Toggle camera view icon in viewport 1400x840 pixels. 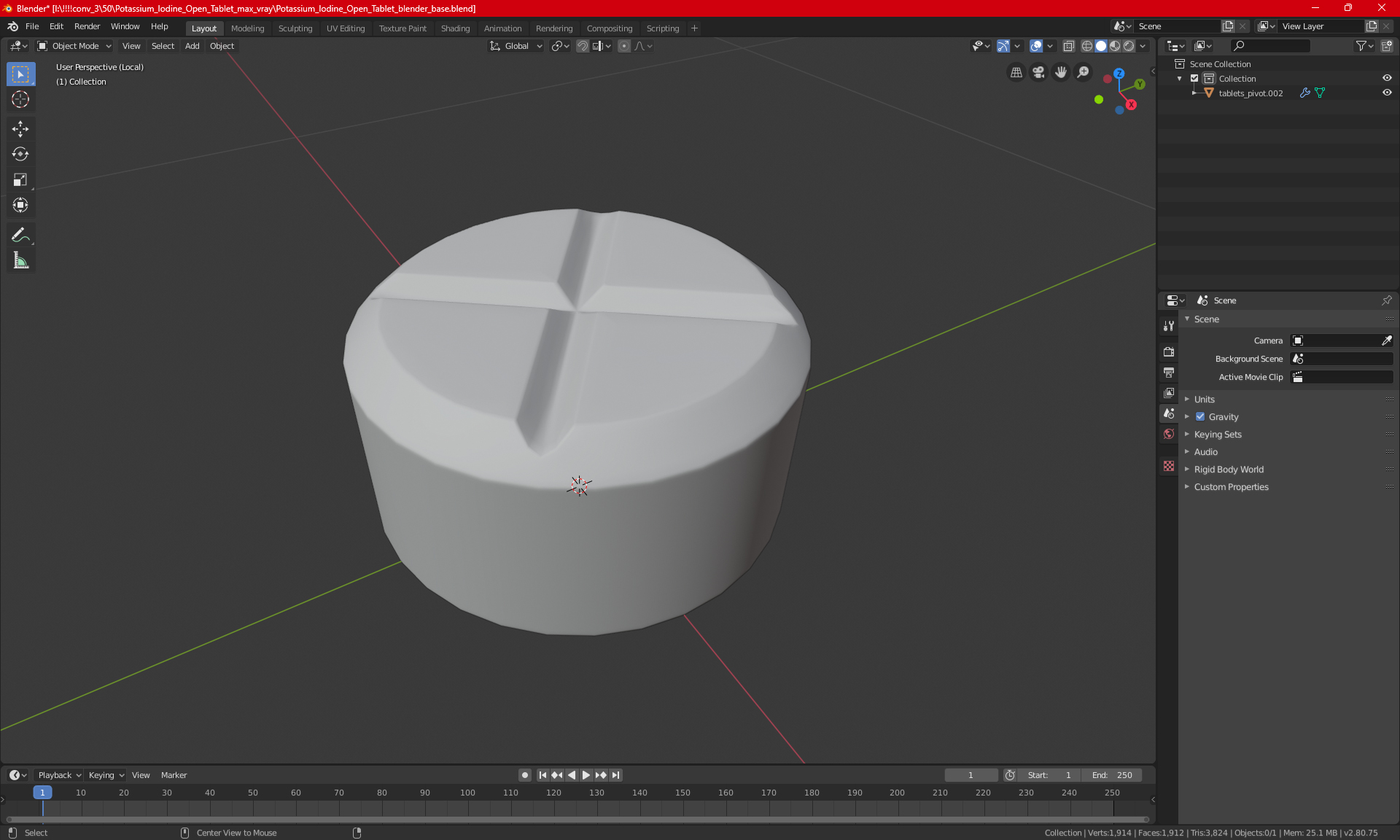[1038, 72]
